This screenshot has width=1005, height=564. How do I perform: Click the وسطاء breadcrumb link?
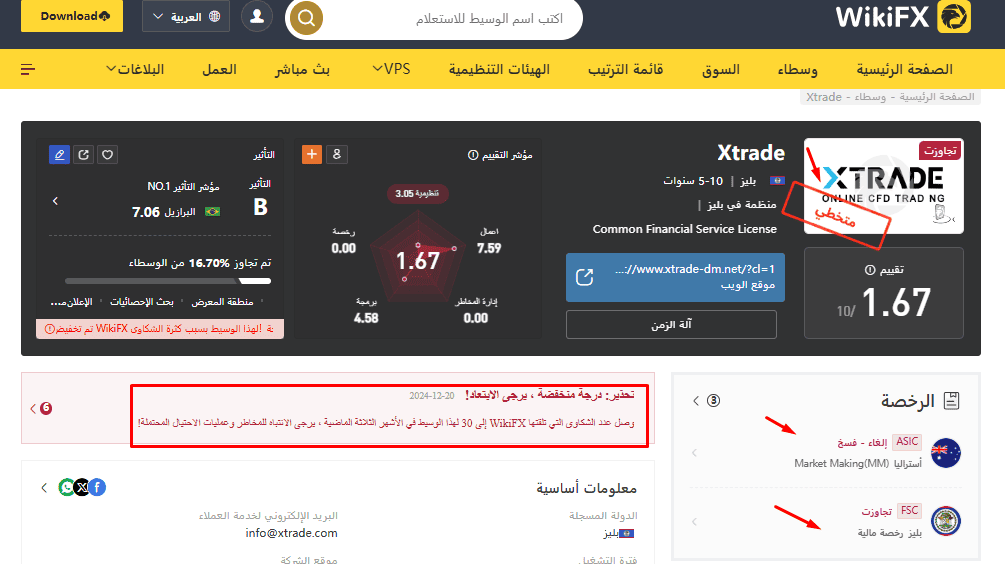[x=870, y=97]
